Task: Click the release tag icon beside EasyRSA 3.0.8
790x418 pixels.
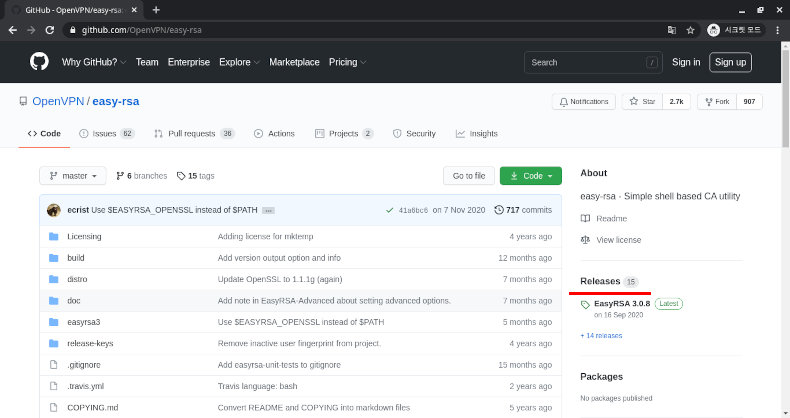Action: click(585, 305)
